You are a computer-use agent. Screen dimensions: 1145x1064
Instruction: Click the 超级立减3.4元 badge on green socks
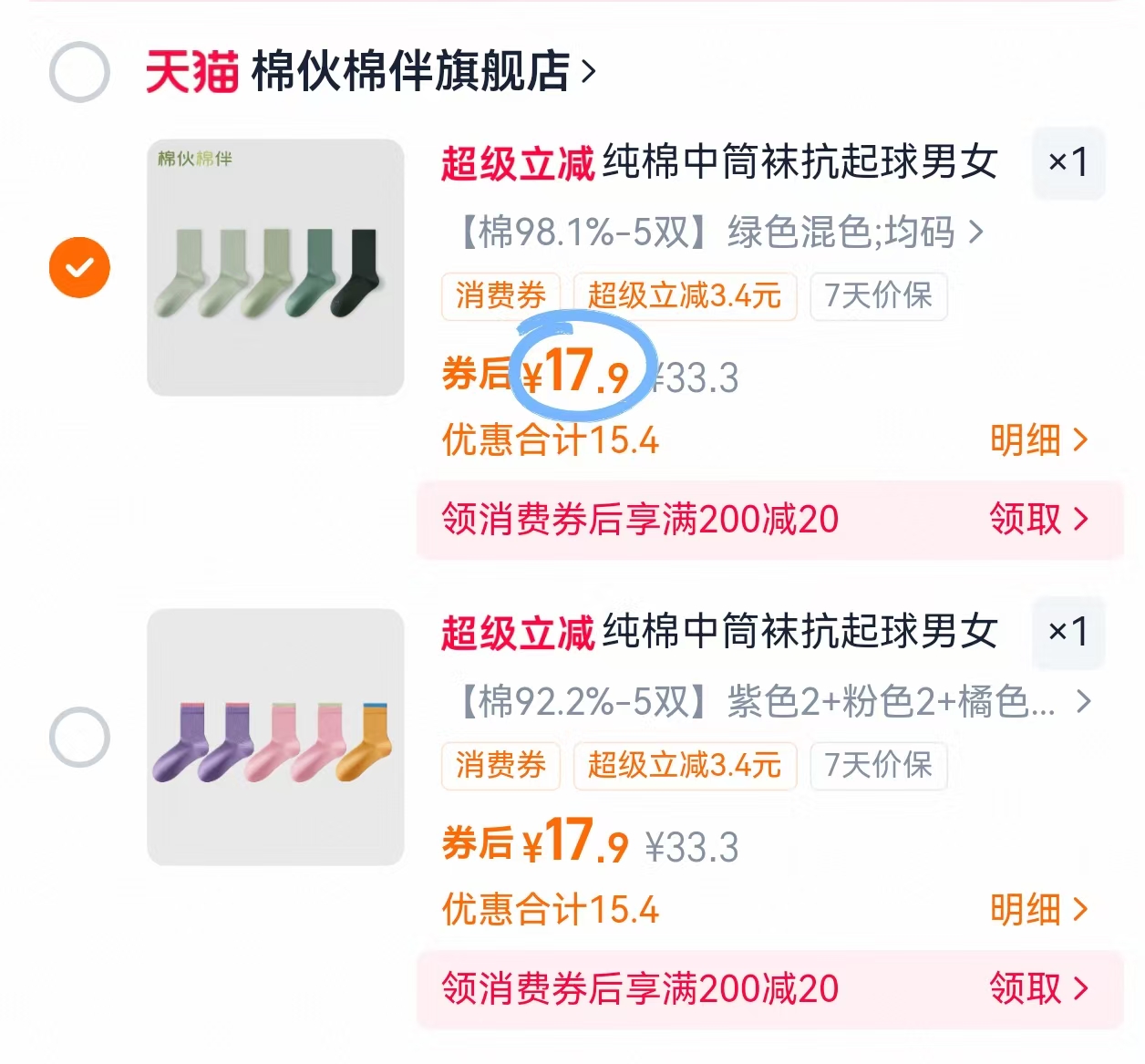685,295
